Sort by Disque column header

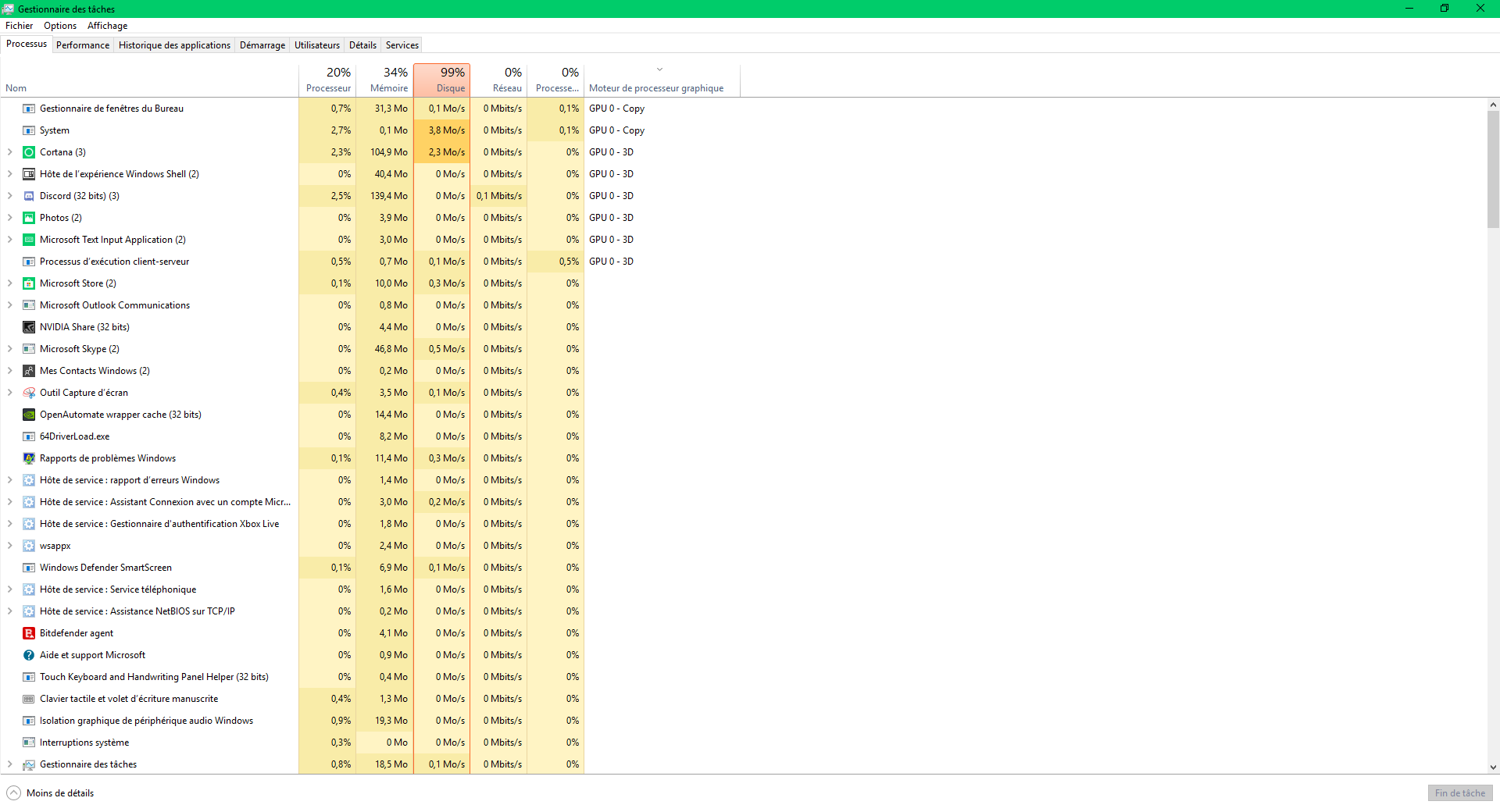pos(441,80)
